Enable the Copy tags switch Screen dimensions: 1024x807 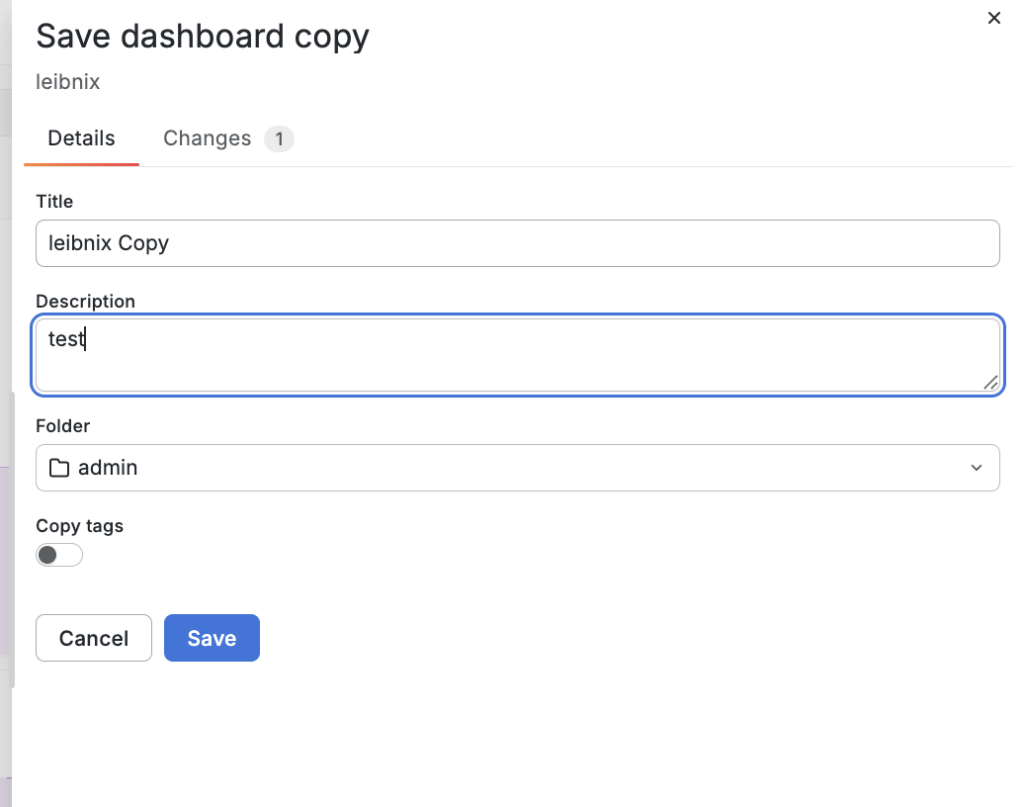point(59,555)
